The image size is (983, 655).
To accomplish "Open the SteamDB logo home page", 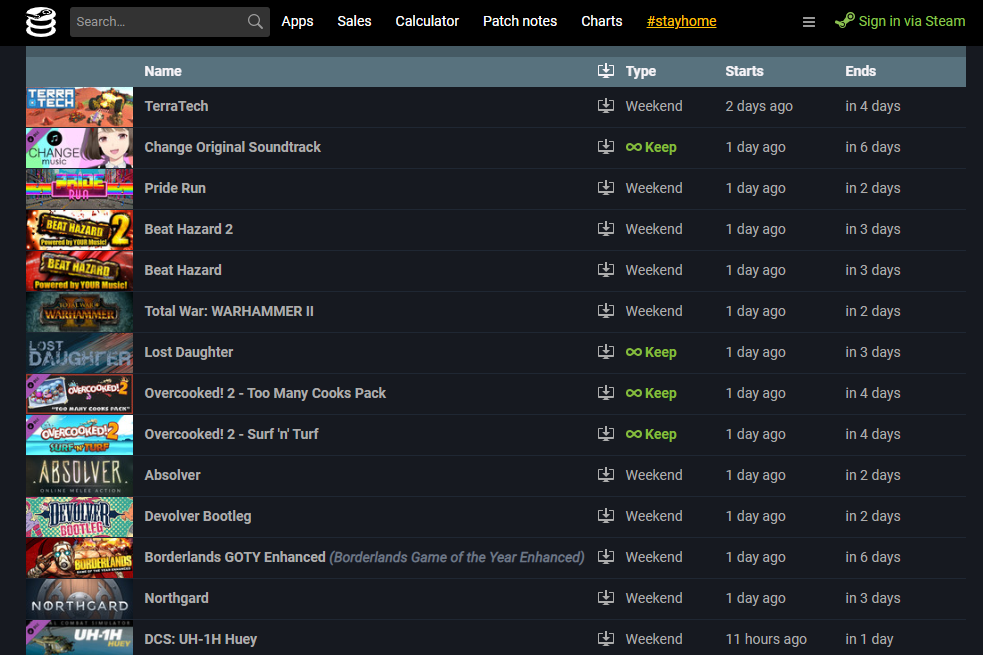I will pos(41,21).
